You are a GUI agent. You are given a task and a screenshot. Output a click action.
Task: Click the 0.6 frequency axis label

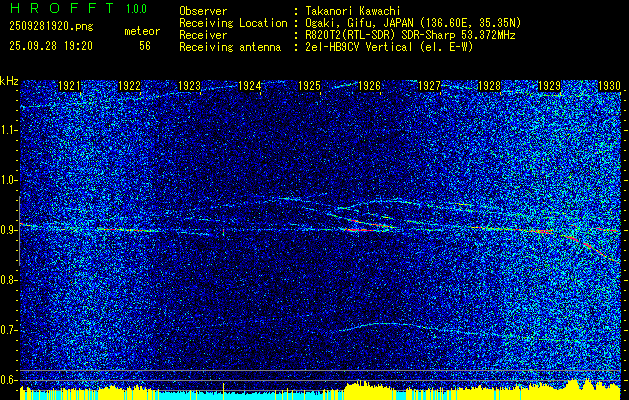click(x=8, y=380)
